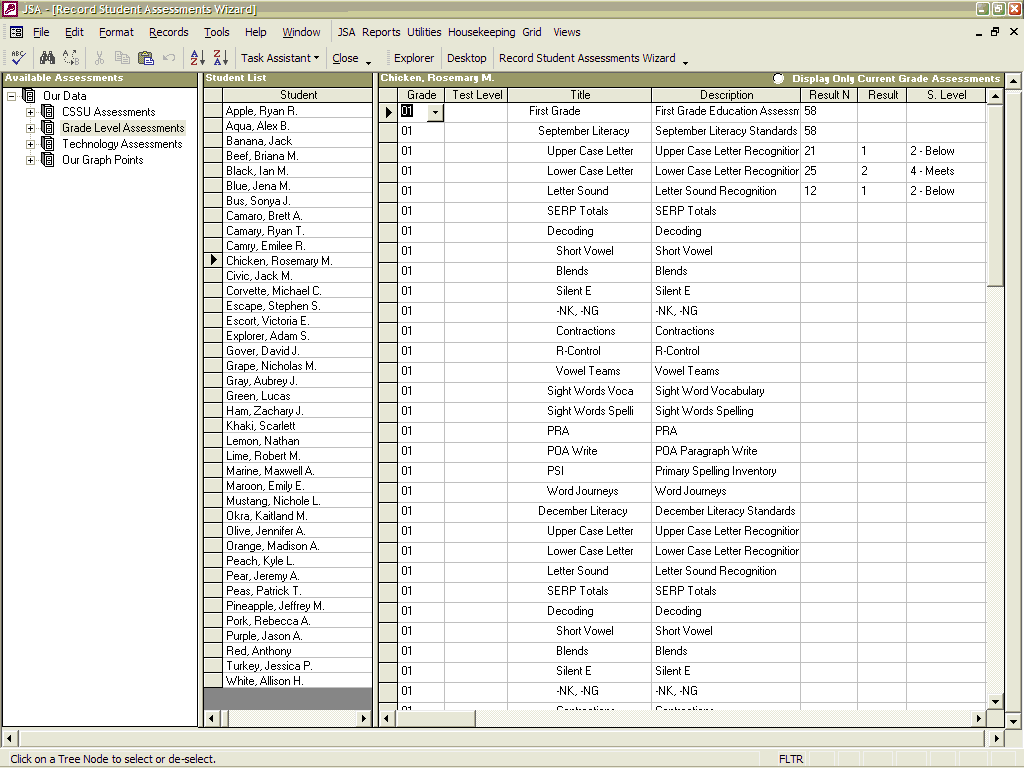Click the Replace A-to-B toolbar icon
This screenshot has width=1024, height=768.
71,58
